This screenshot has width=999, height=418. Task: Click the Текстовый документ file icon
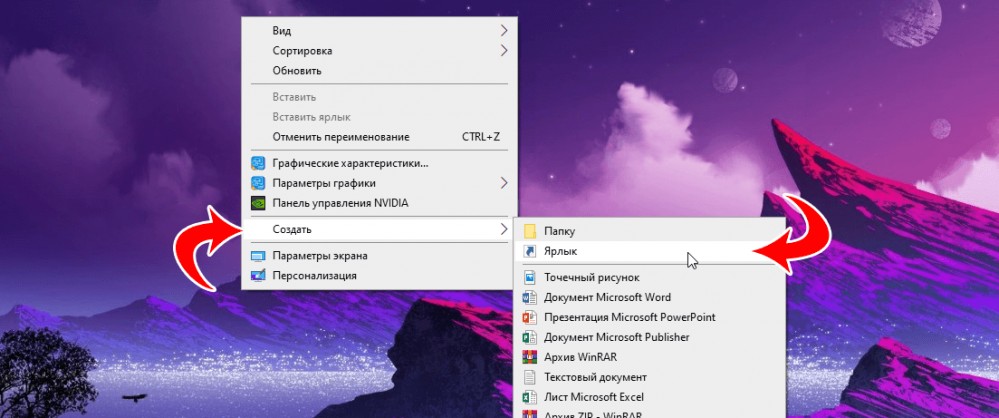coord(529,377)
